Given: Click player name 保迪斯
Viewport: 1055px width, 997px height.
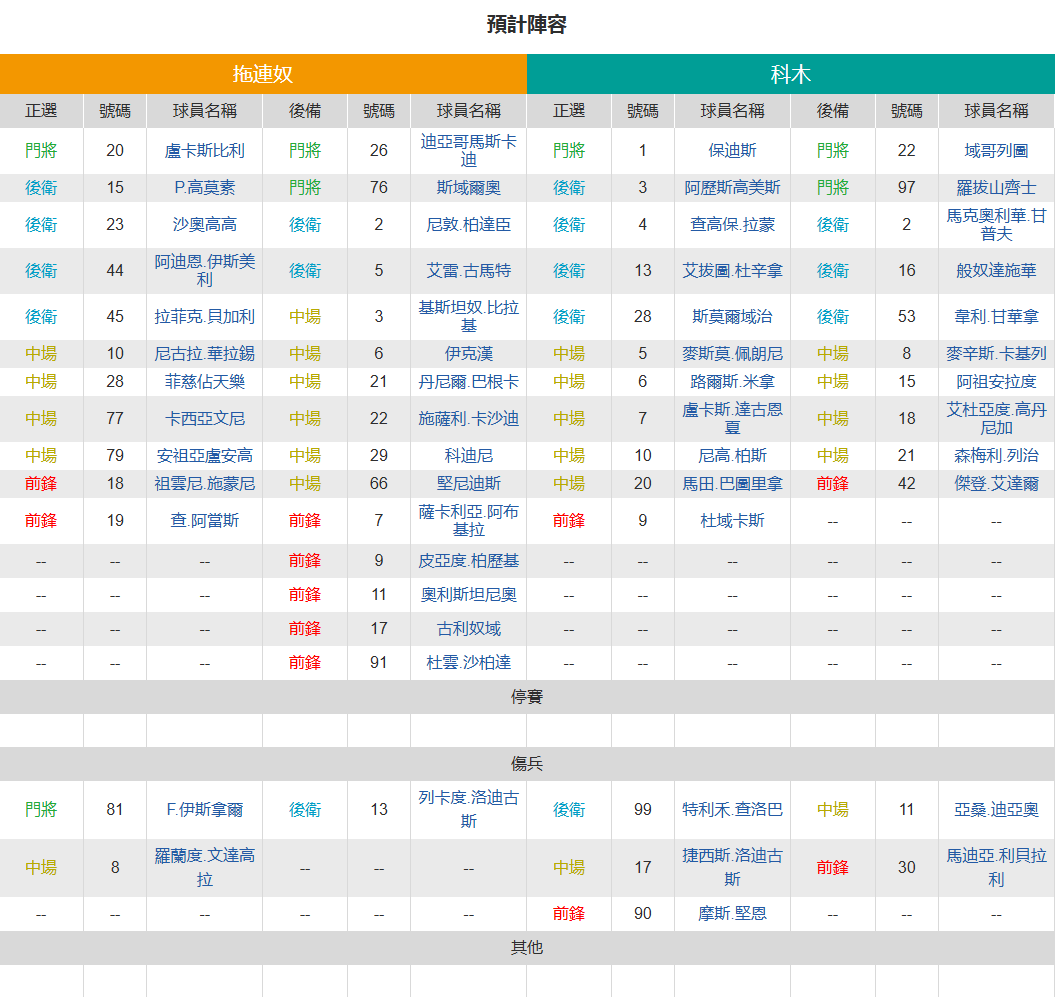Looking at the screenshot, I should pyautogui.click(x=732, y=151).
